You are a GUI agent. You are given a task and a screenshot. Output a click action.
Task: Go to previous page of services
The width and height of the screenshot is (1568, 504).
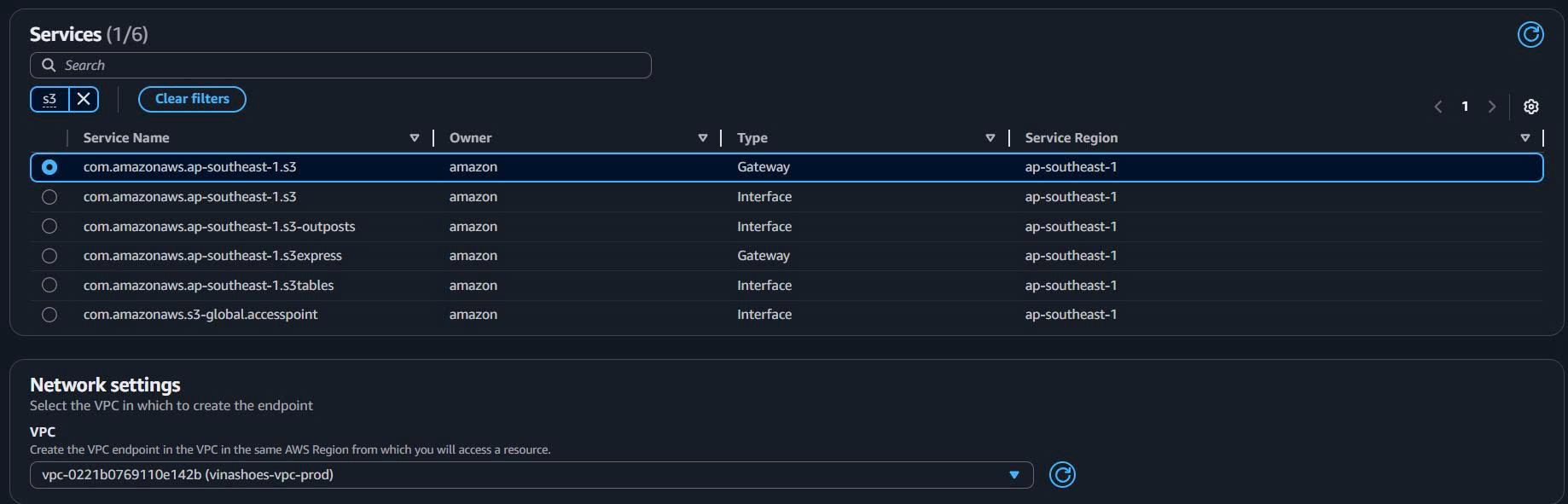pos(1438,107)
